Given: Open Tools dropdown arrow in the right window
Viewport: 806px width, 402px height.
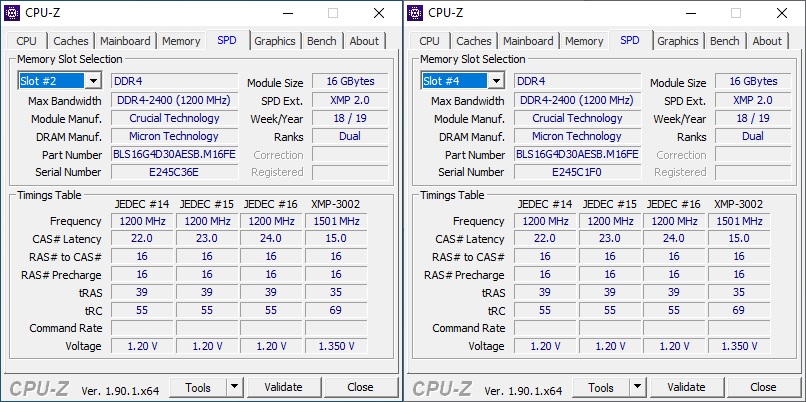Looking at the screenshot, I should click(x=637, y=387).
